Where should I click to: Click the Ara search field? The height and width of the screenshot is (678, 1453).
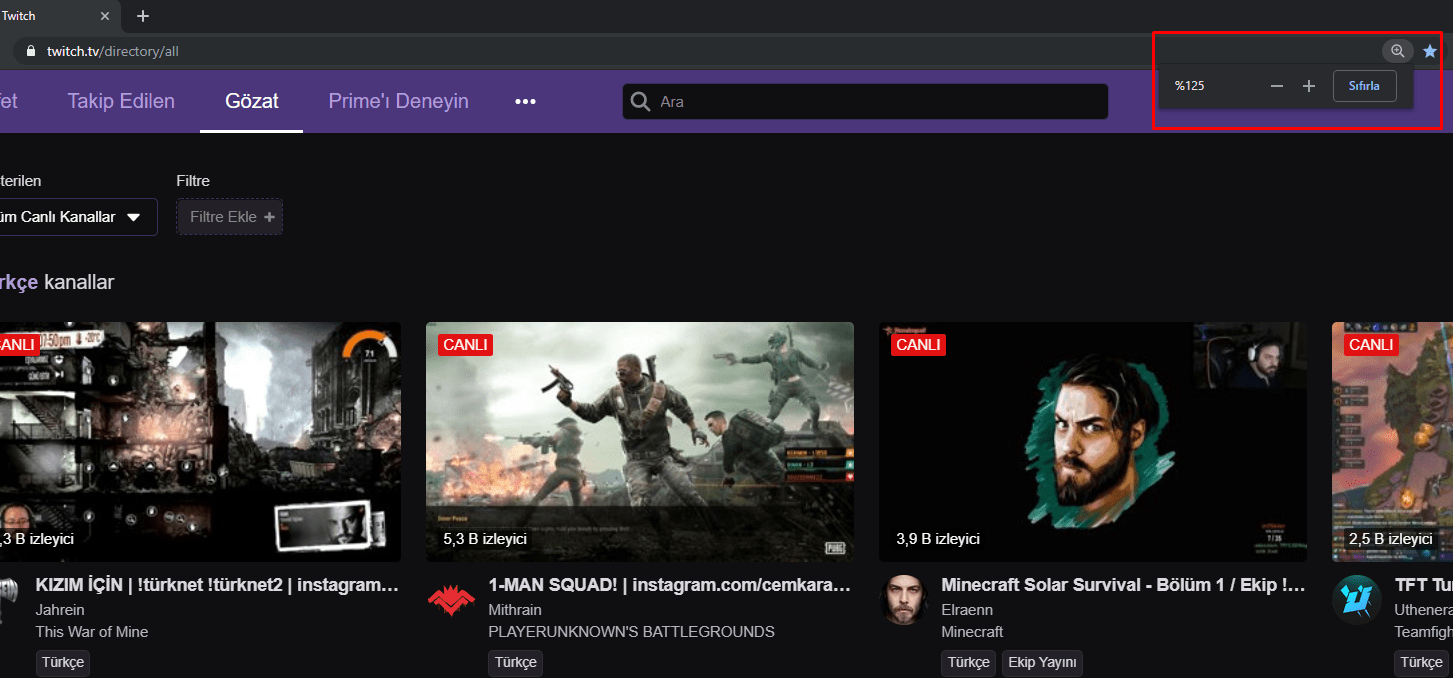(x=865, y=101)
